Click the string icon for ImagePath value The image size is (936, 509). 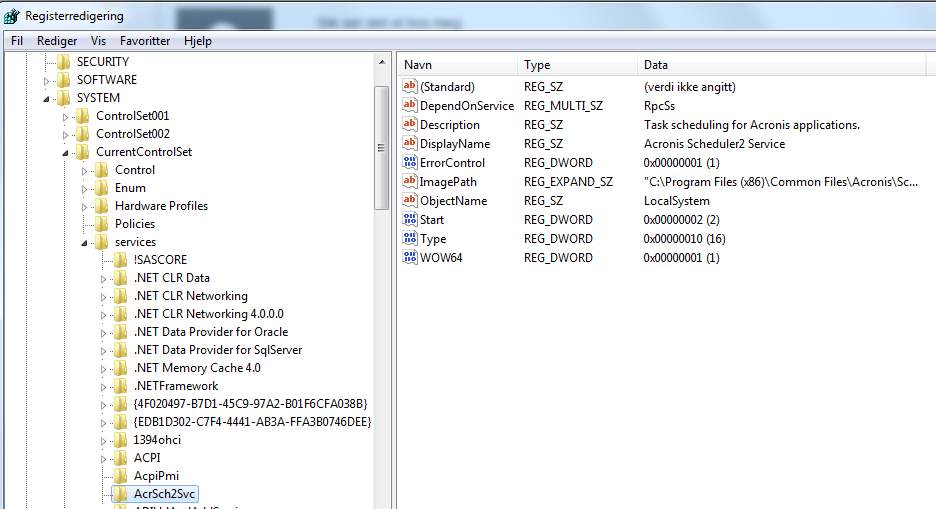(410, 181)
